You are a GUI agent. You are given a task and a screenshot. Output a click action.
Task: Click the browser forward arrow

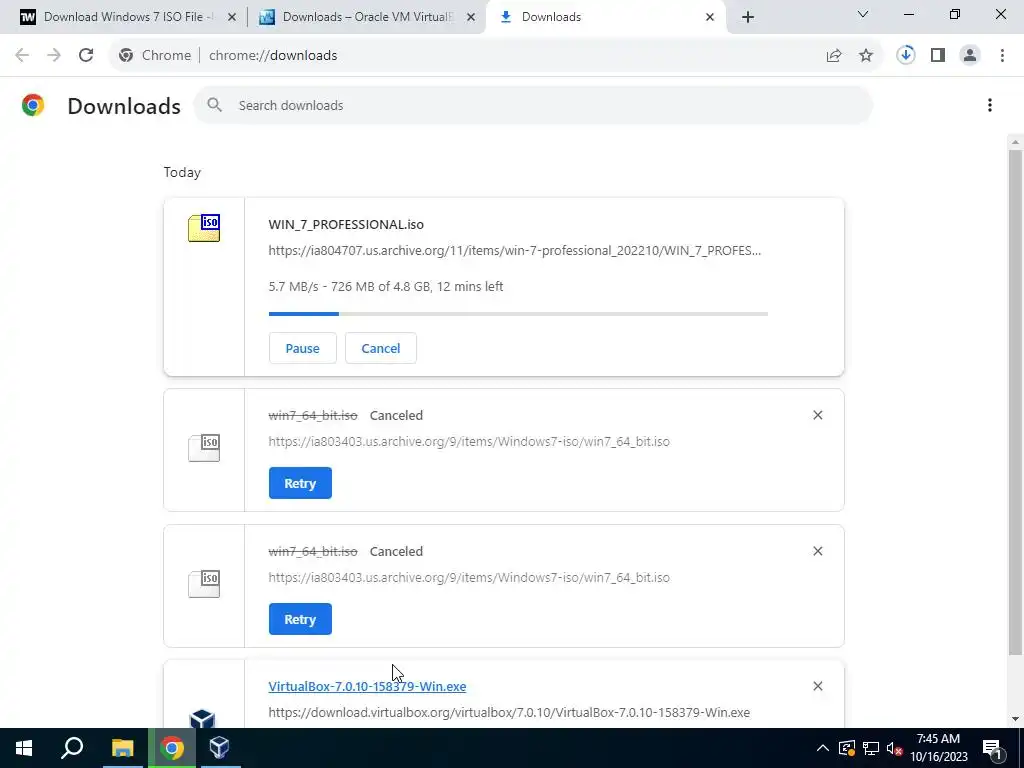tap(54, 56)
